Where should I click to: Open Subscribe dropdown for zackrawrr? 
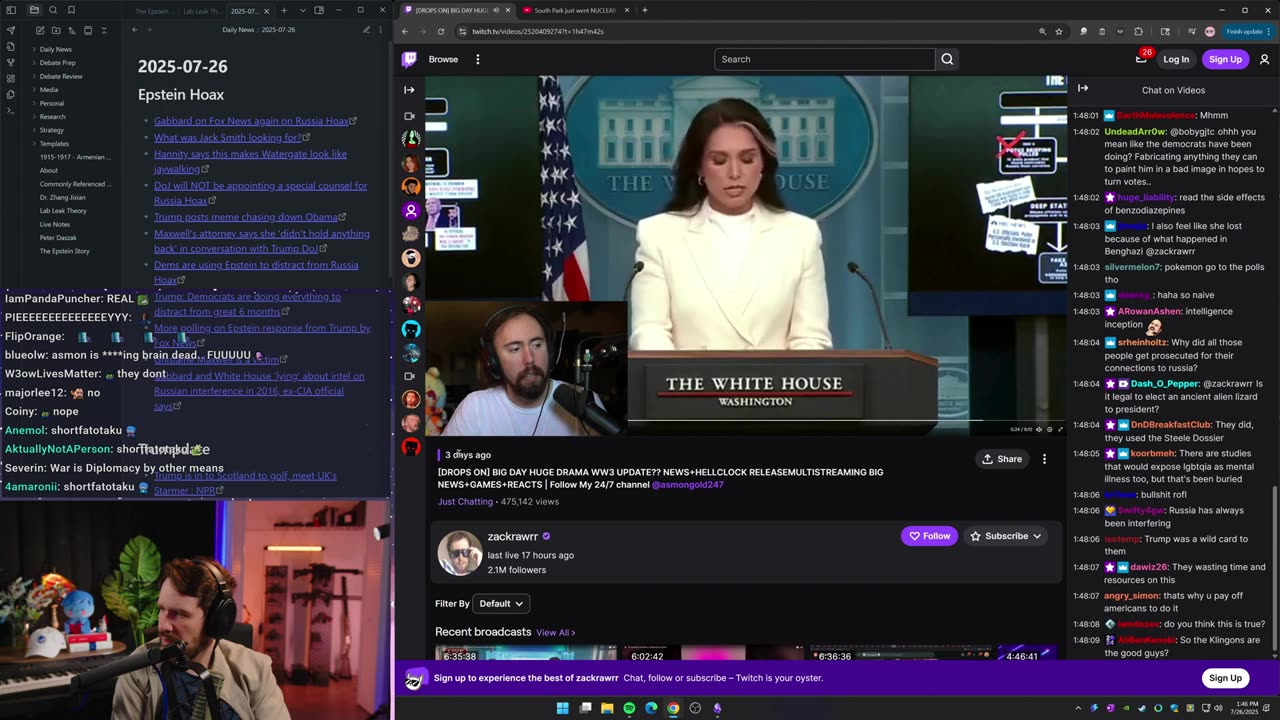coord(1006,536)
